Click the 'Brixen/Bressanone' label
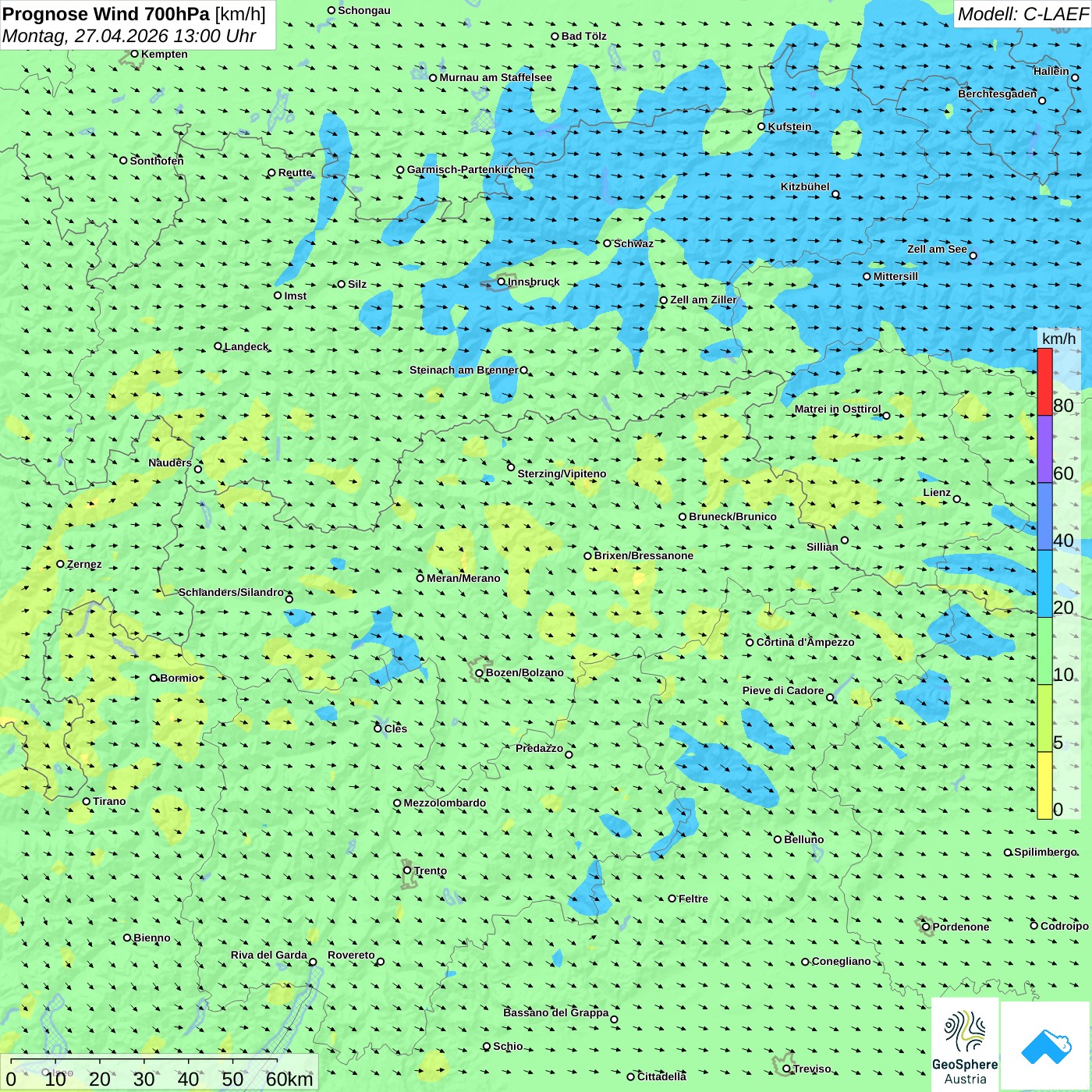Viewport: 1092px width, 1092px height. click(x=643, y=555)
